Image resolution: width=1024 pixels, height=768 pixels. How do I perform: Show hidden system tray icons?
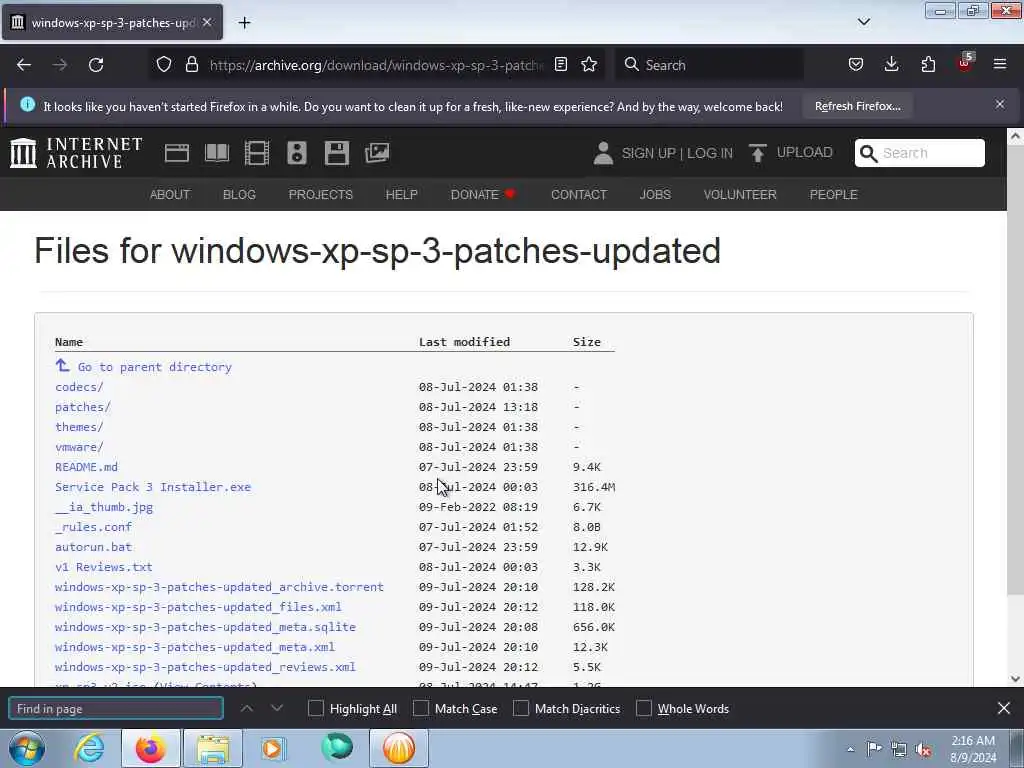850,749
